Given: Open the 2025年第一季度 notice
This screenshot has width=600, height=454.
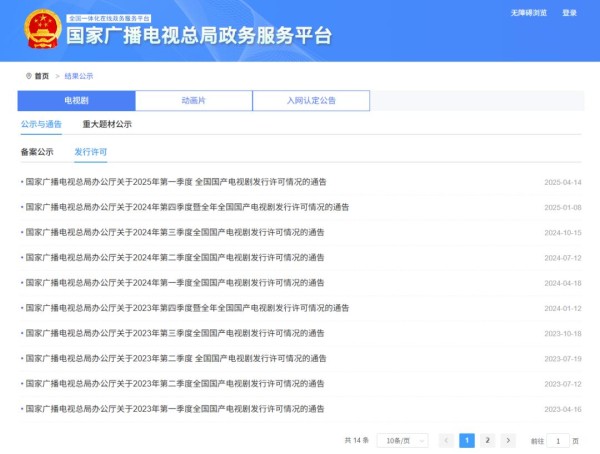Looking at the screenshot, I should pyautogui.click(x=176, y=182).
